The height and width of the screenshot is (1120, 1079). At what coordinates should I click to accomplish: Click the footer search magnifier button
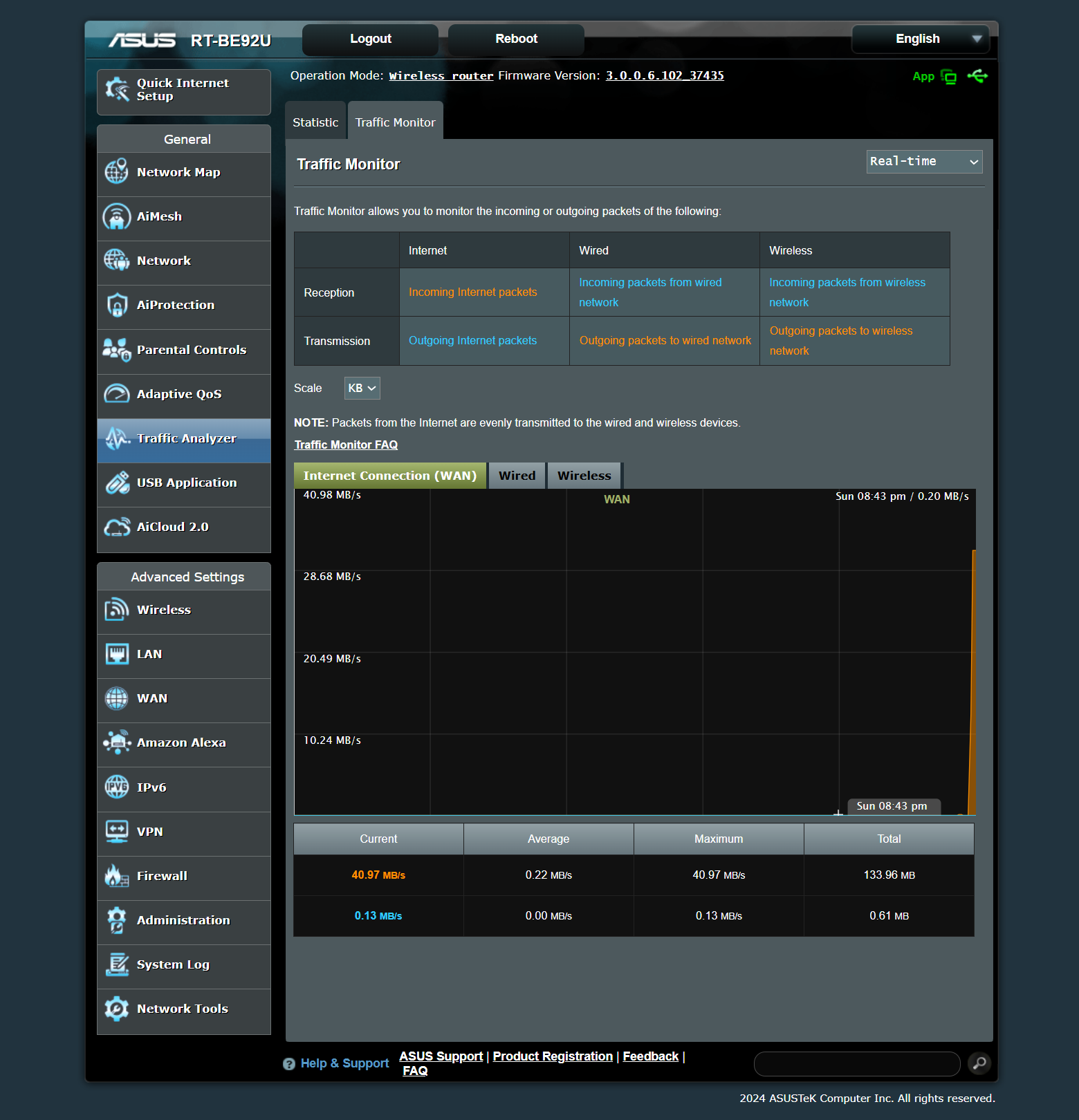(x=979, y=1063)
